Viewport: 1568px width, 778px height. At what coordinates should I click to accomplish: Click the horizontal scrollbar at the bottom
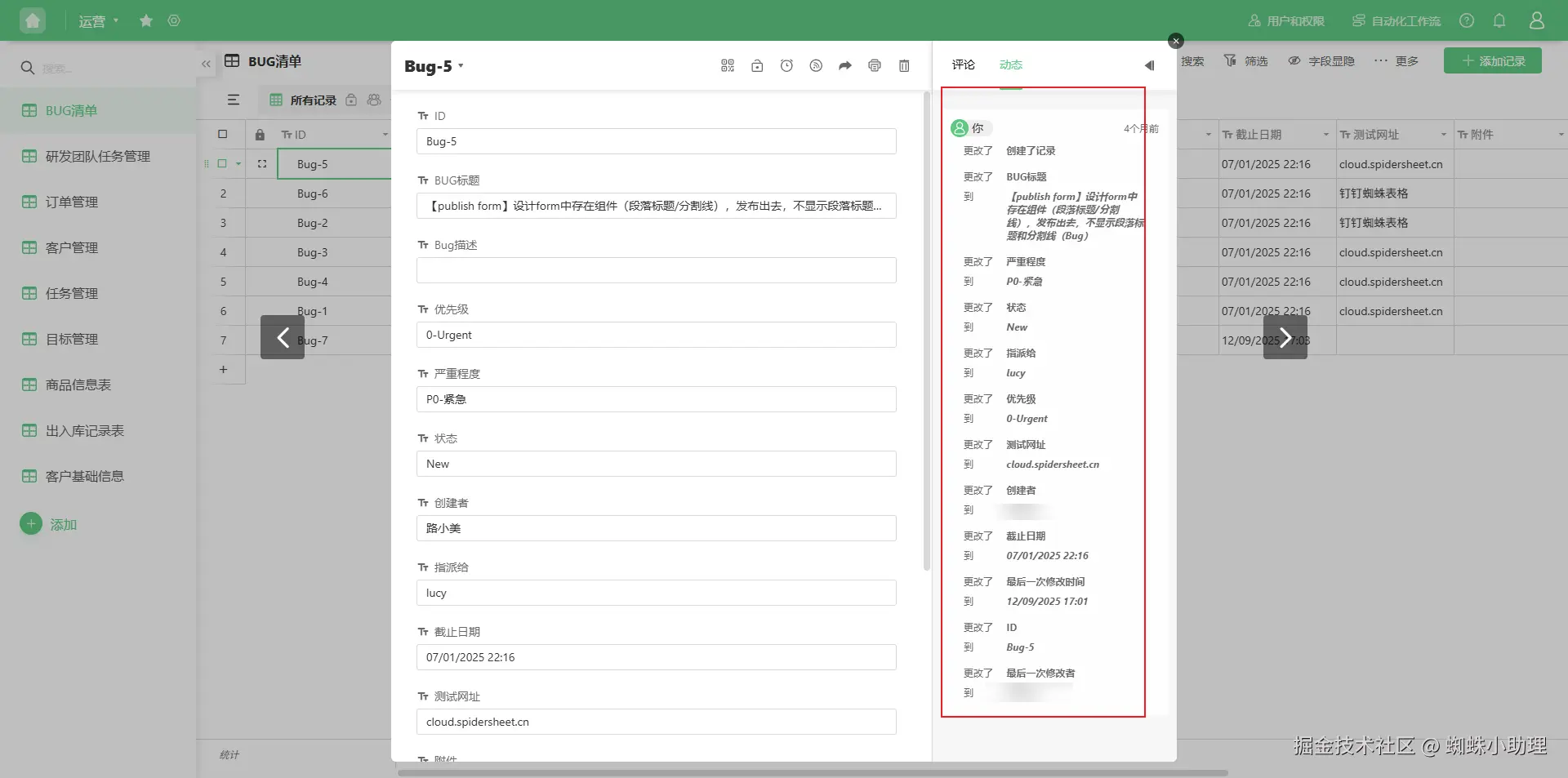(813, 772)
